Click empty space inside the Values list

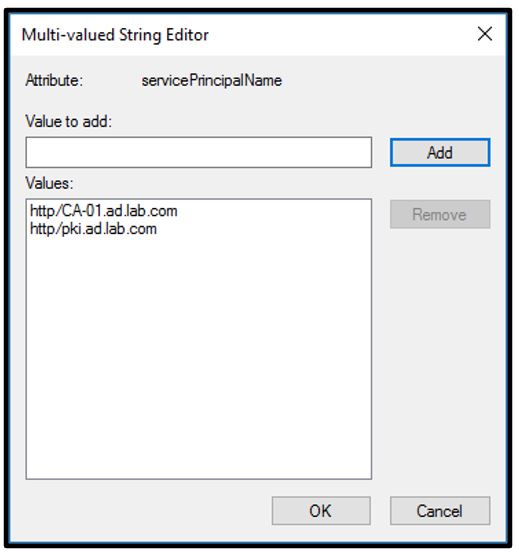click(199, 352)
